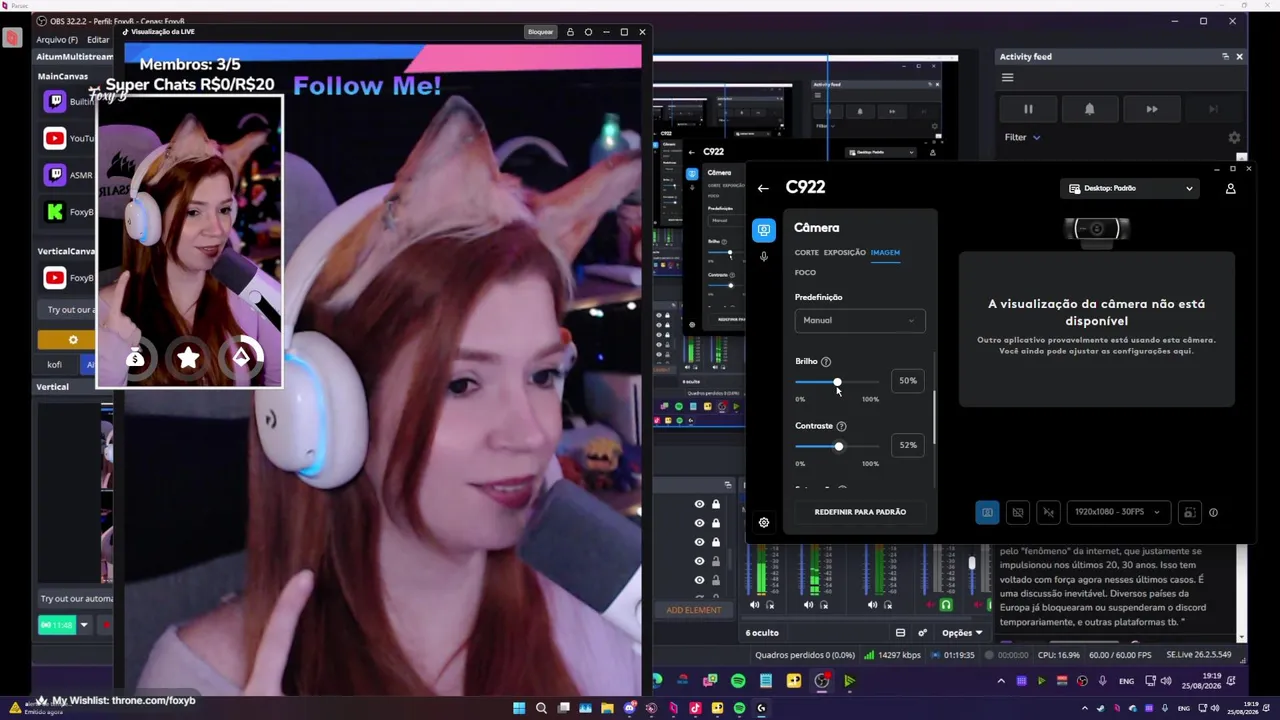Open the C922 app settings gear
The width and height of the screenshot is (1280, 720).
coord(764,522)
